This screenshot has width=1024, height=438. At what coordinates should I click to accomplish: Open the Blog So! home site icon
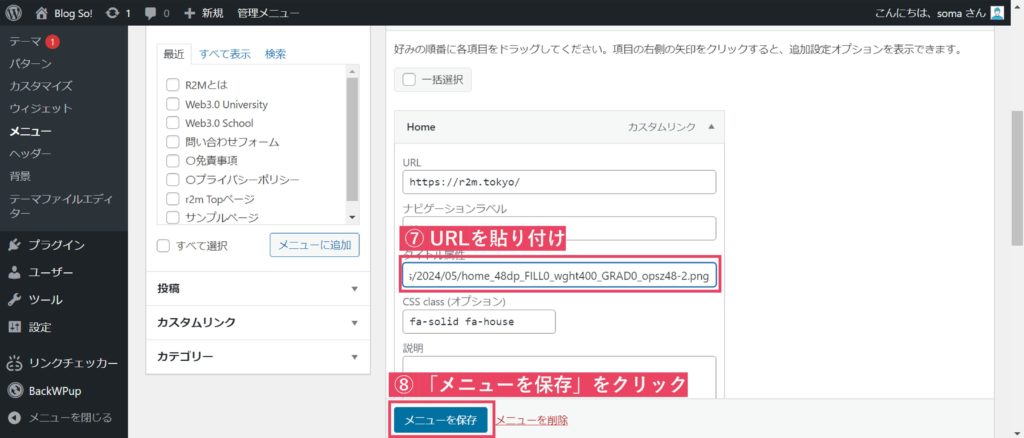pyautogui.click(x=41, y=14)
